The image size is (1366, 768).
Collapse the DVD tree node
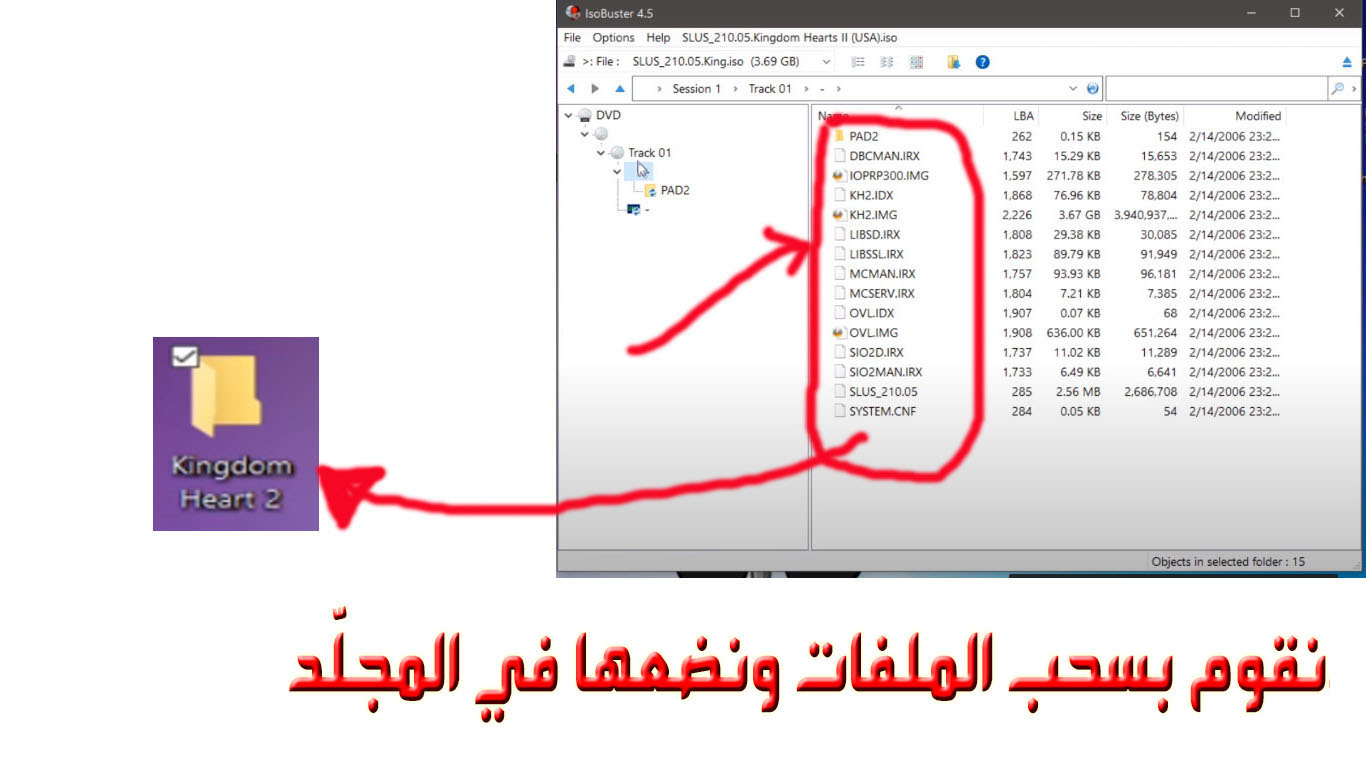coord(568,116)
